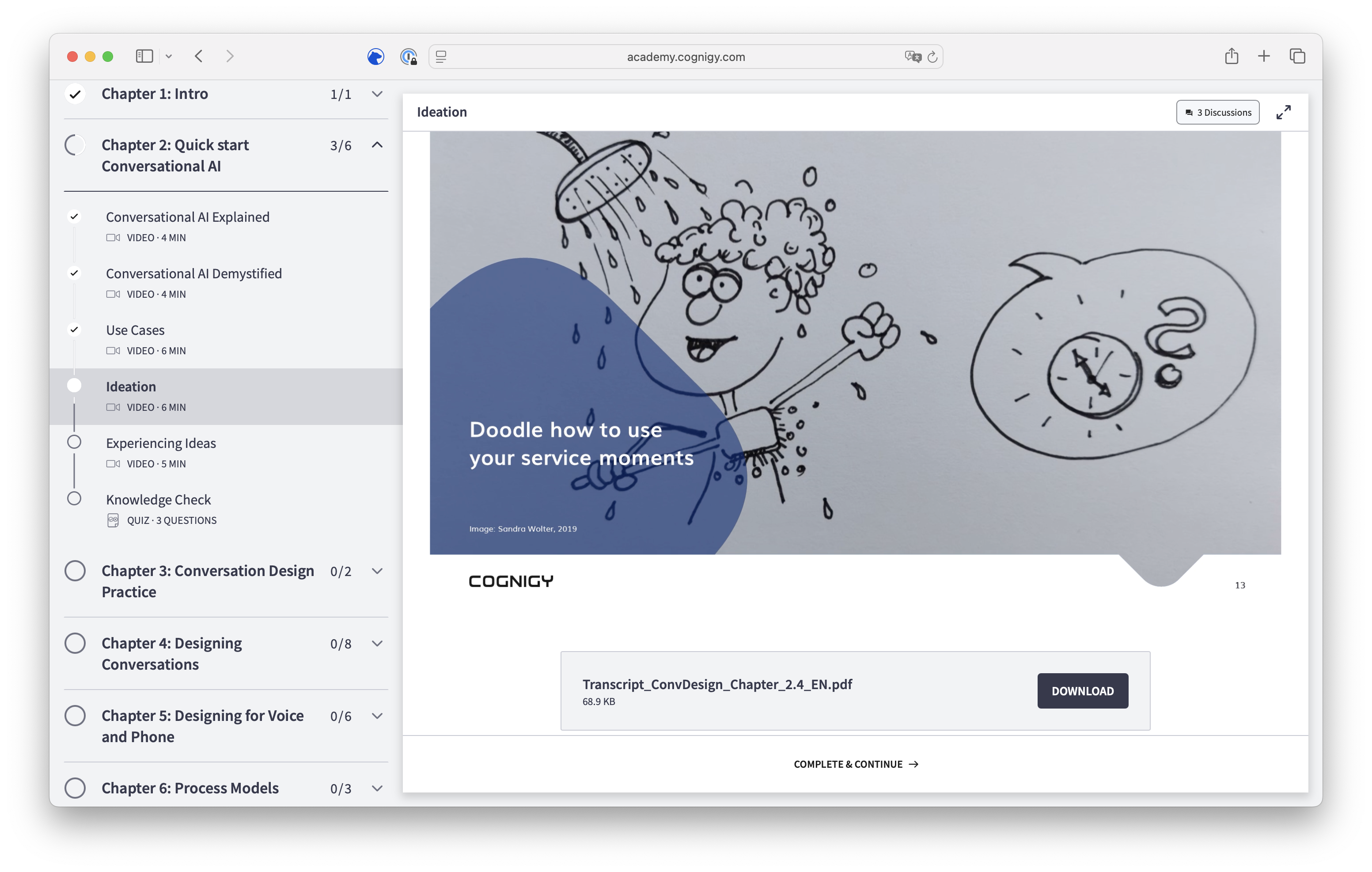Click the video icon under Use Cases
The width and height of the screenshot is (1372, 872).
point(113,350)
